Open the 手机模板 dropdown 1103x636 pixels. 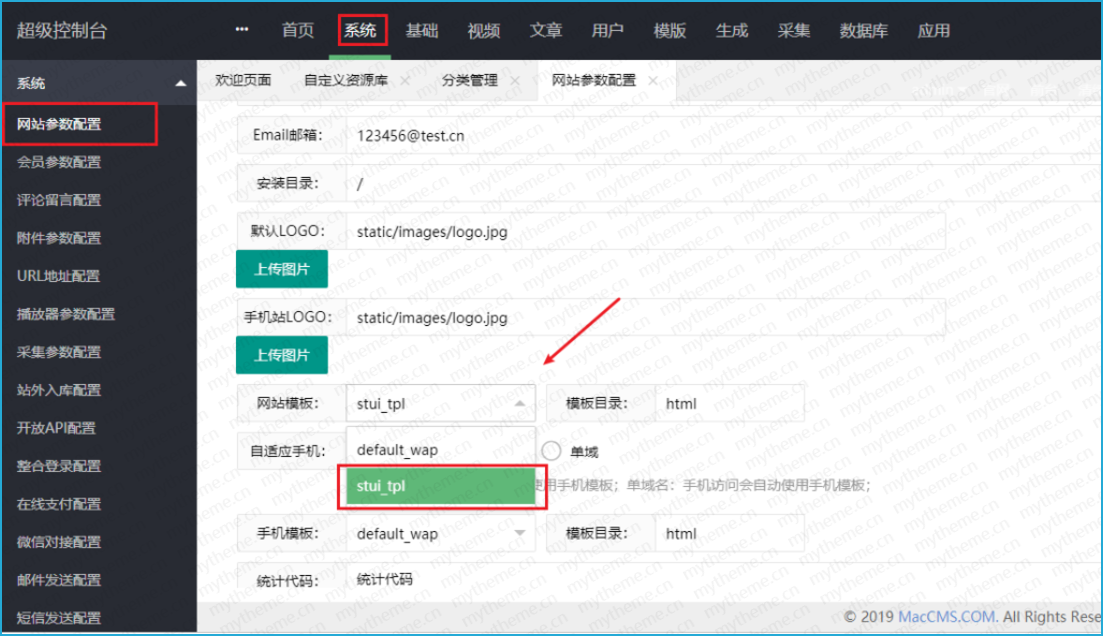(440, 533)
